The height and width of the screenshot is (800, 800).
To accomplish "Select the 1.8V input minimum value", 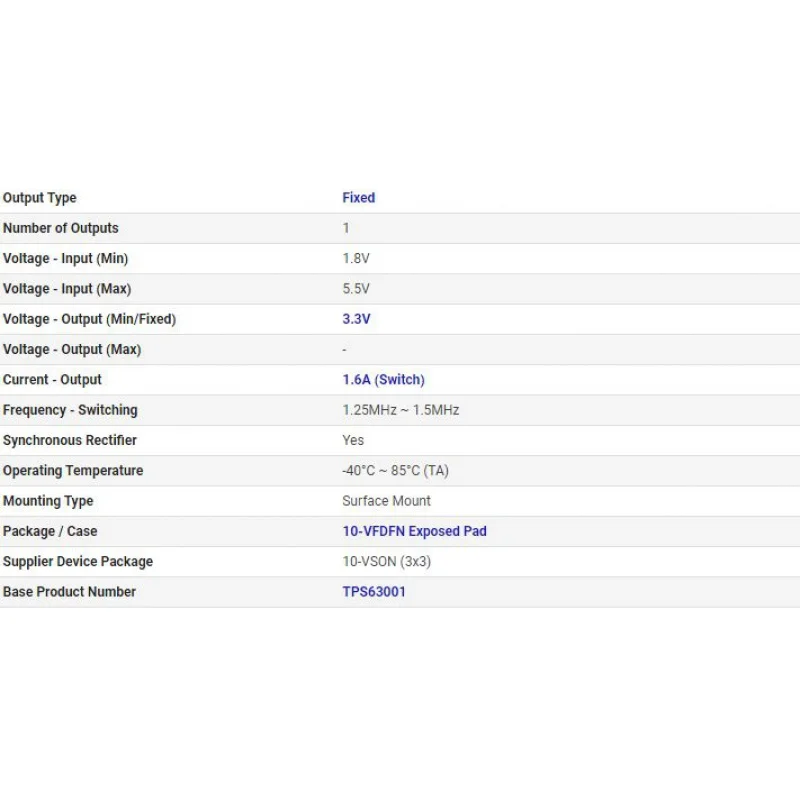I will coord(356,258).
